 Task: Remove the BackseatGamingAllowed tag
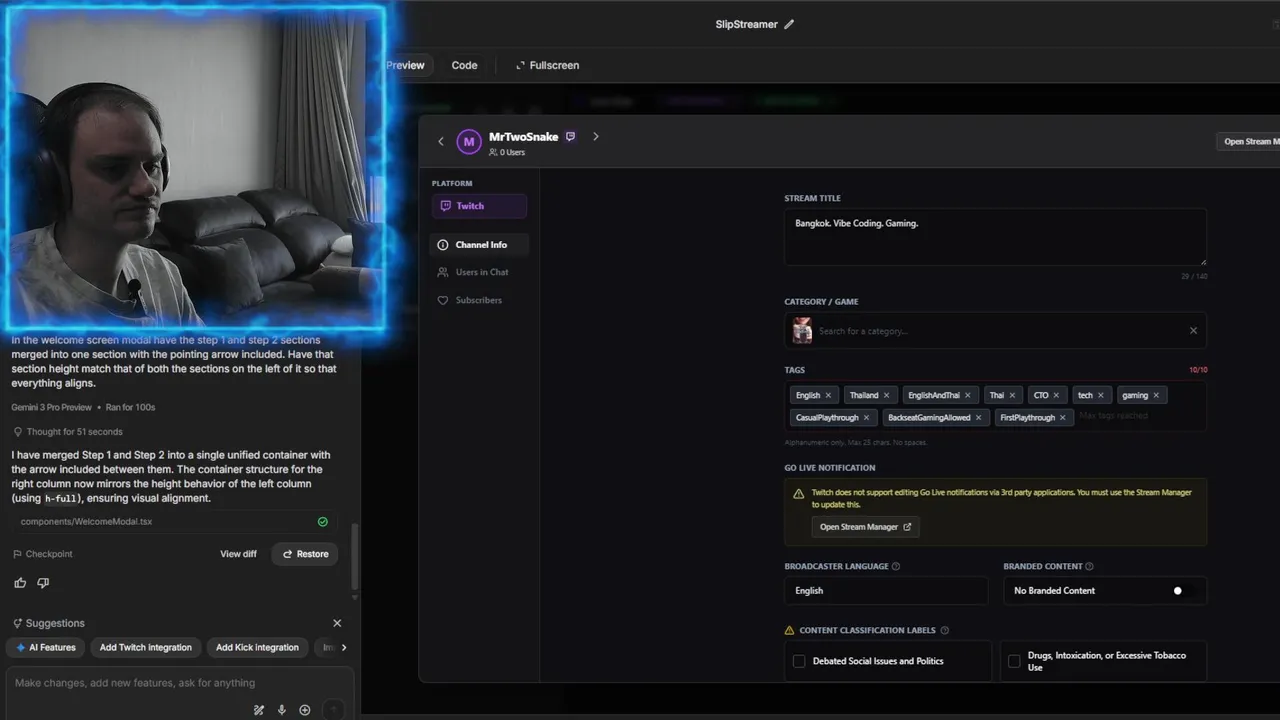coord(978,418)
